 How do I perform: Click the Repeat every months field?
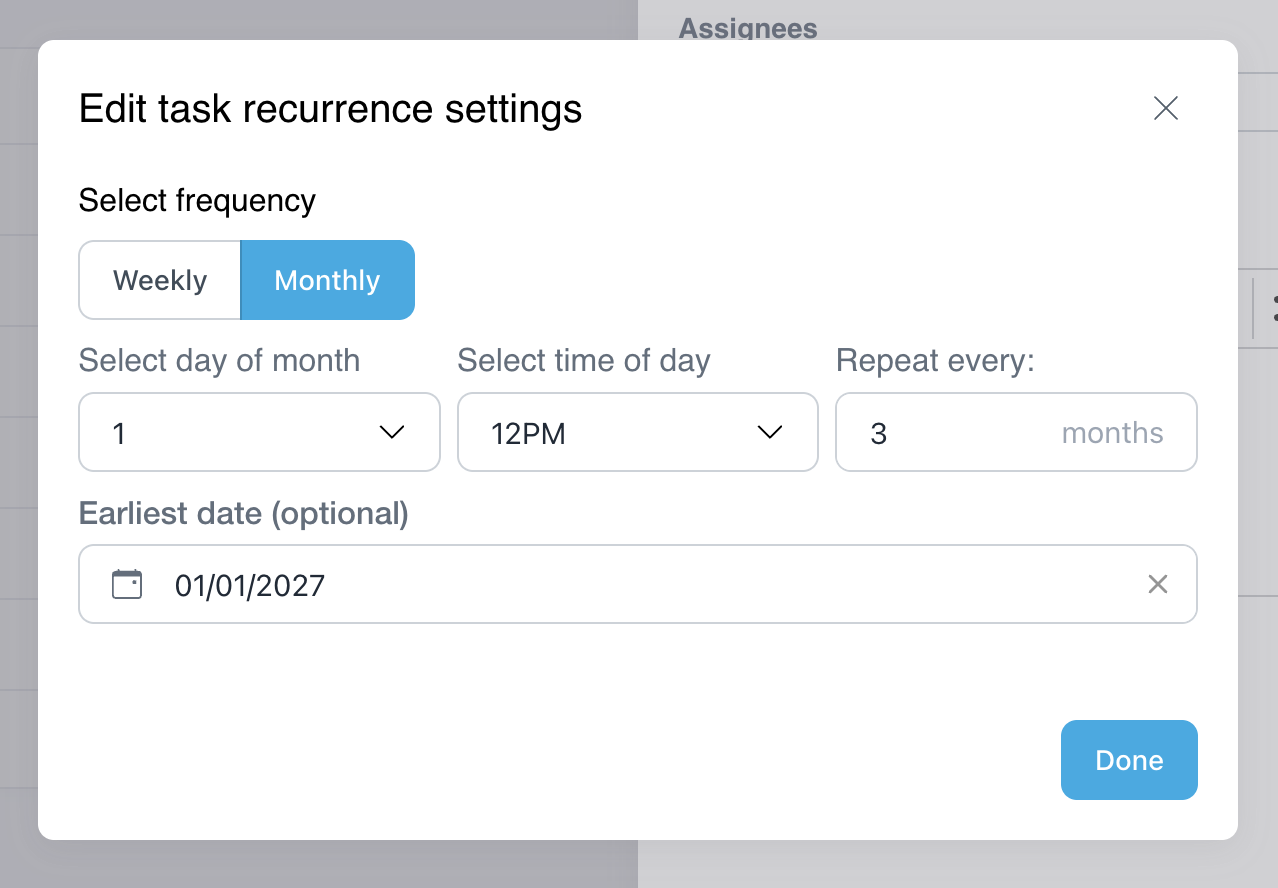[1016, 432]
